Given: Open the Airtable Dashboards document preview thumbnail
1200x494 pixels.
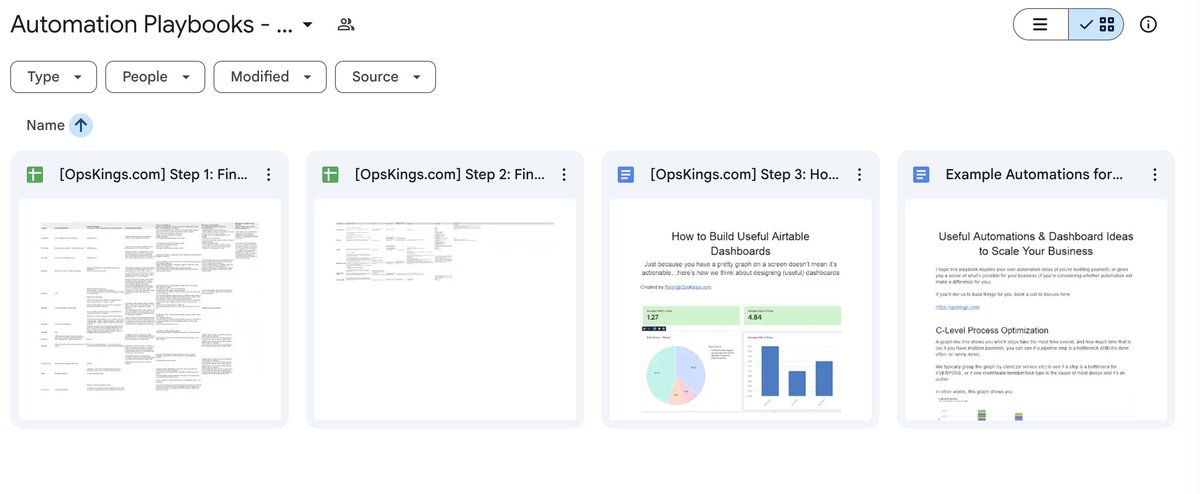Looking at the screenshot, I should [741, 310].
